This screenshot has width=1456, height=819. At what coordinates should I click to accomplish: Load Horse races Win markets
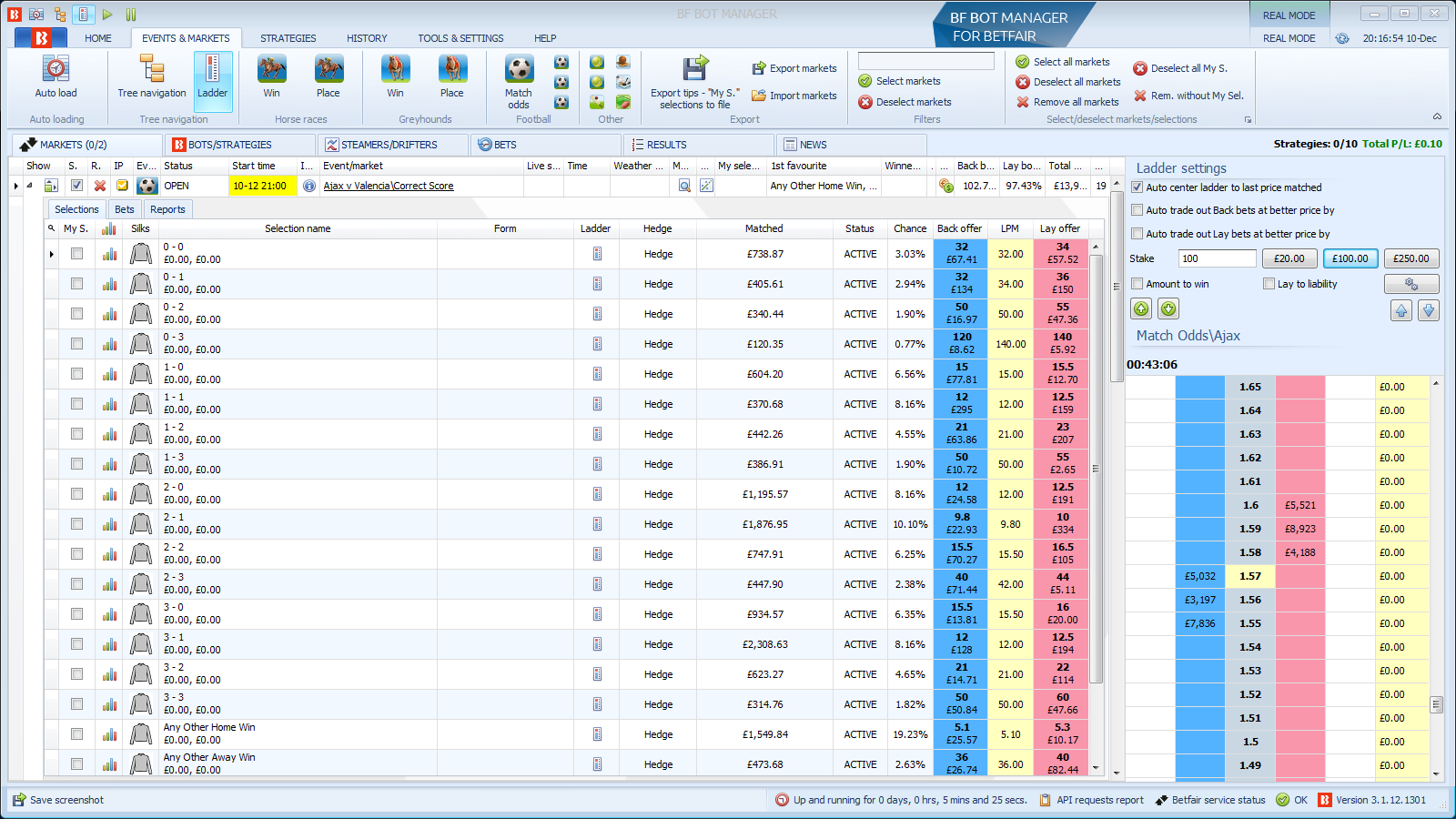click(271, 78)
